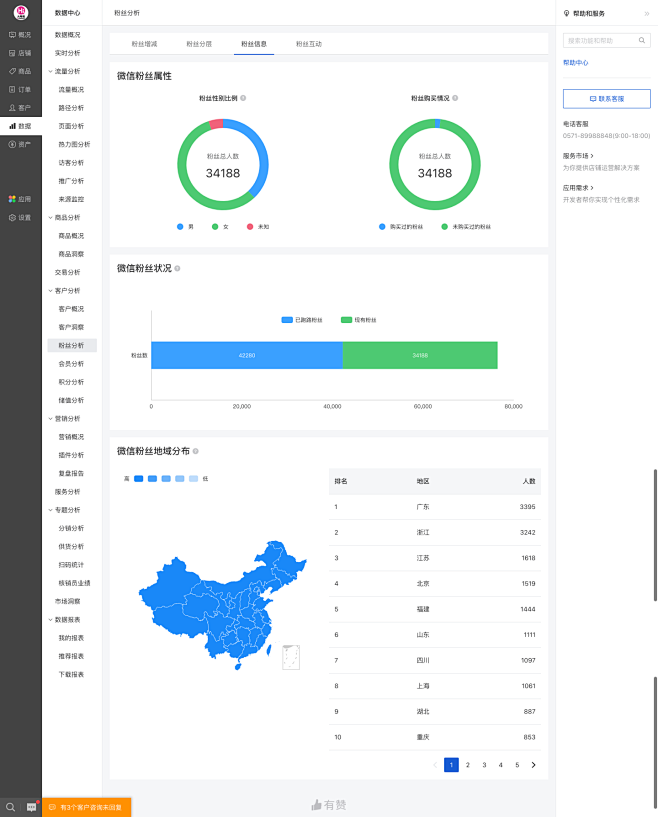Open the 店铺 (Shop) sidebar icon

pos(13,53)
